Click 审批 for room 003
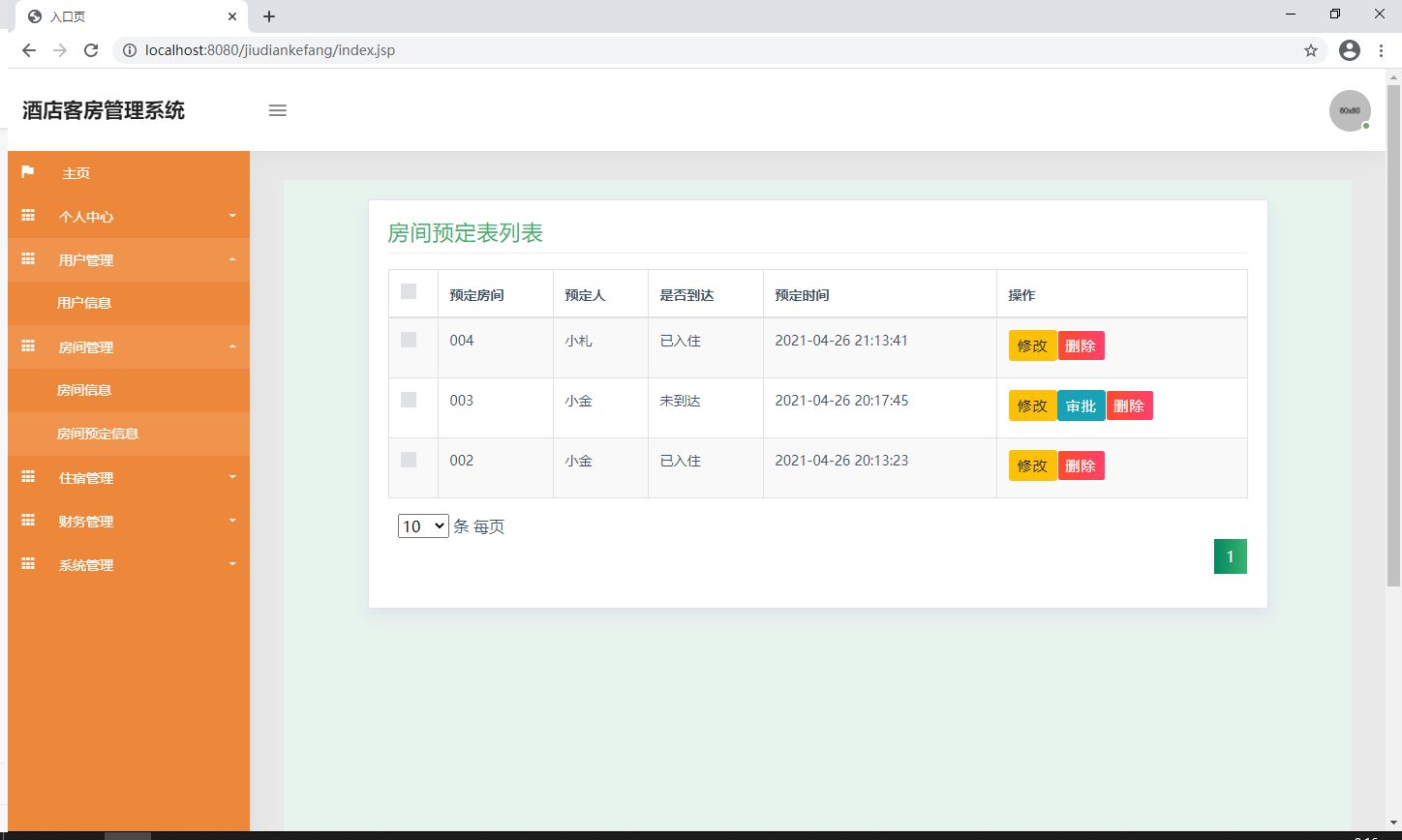The height and width of the screenshot is (840, 1402). 1081,405
